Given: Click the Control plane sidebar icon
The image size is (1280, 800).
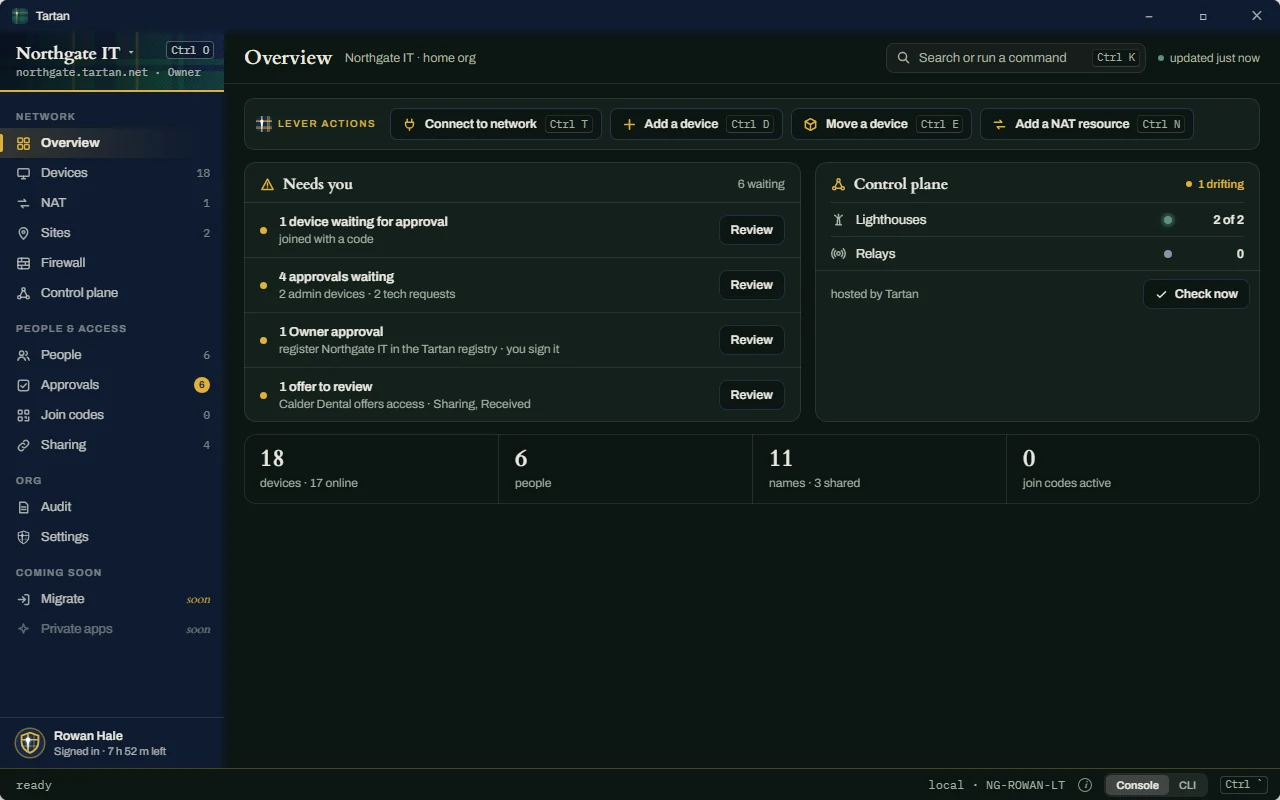Looking at the screenshot, I should (23, 293).
